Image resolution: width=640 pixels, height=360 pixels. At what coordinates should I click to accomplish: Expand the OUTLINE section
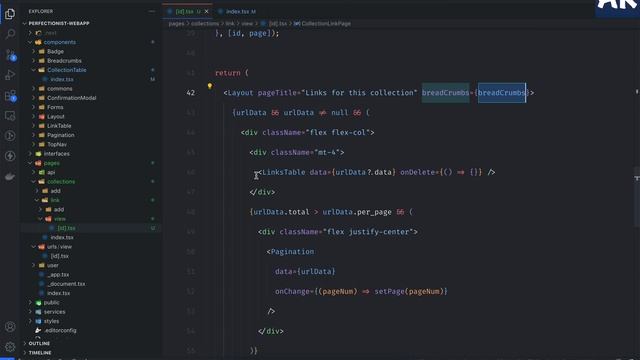(39, 344)
